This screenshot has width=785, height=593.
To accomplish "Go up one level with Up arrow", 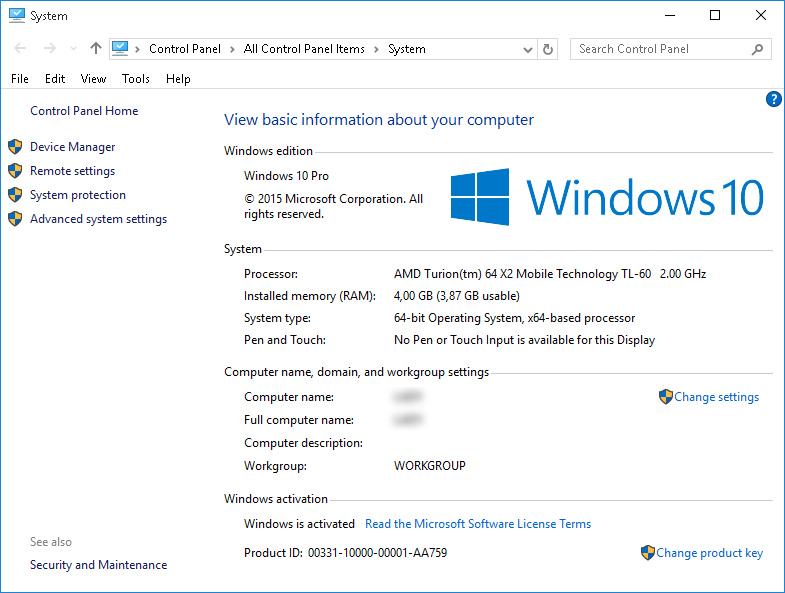I will pyautogui.click(x=96, y=49).
